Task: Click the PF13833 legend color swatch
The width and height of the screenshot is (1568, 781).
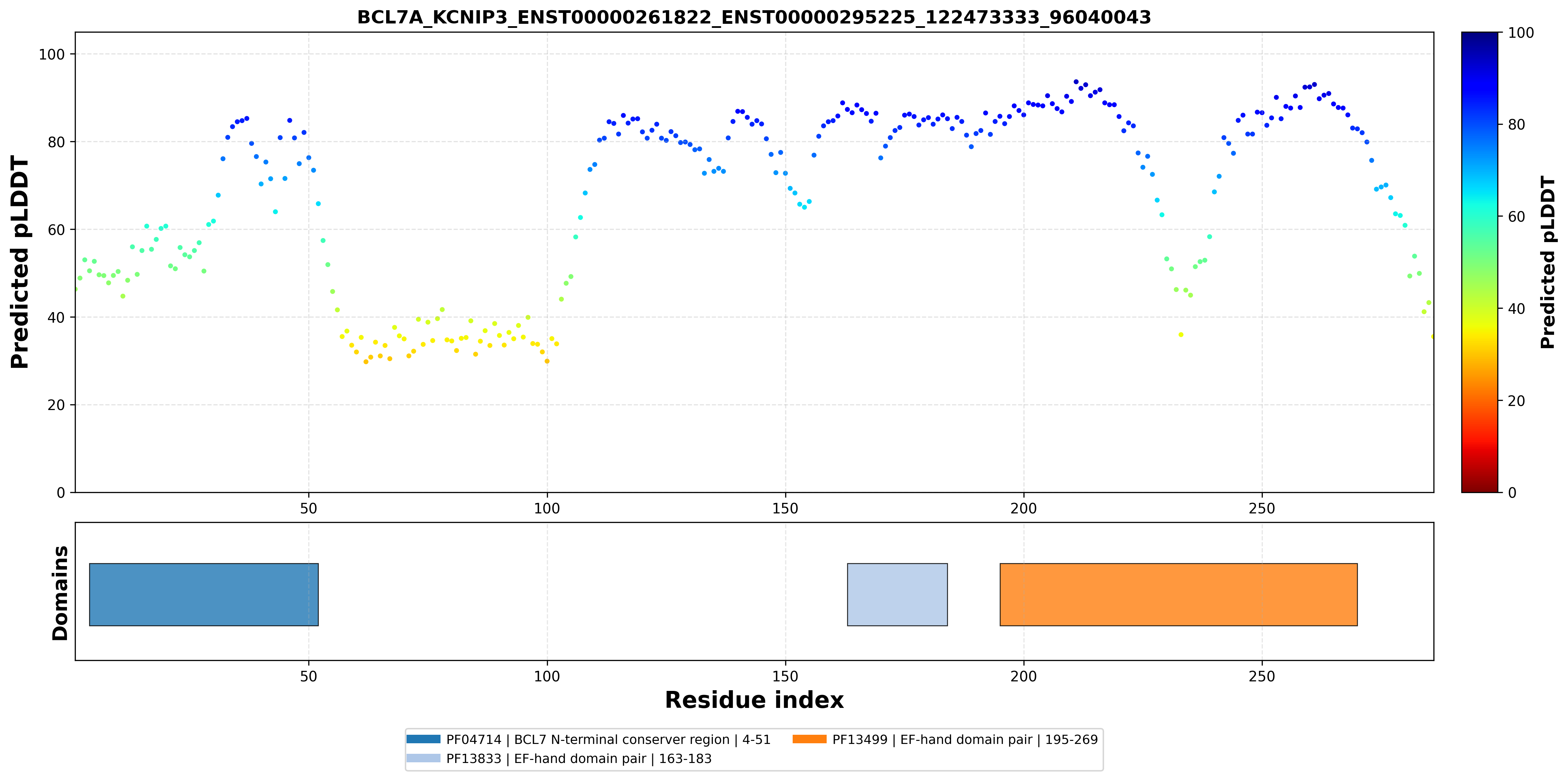Action: pos(424,758)
